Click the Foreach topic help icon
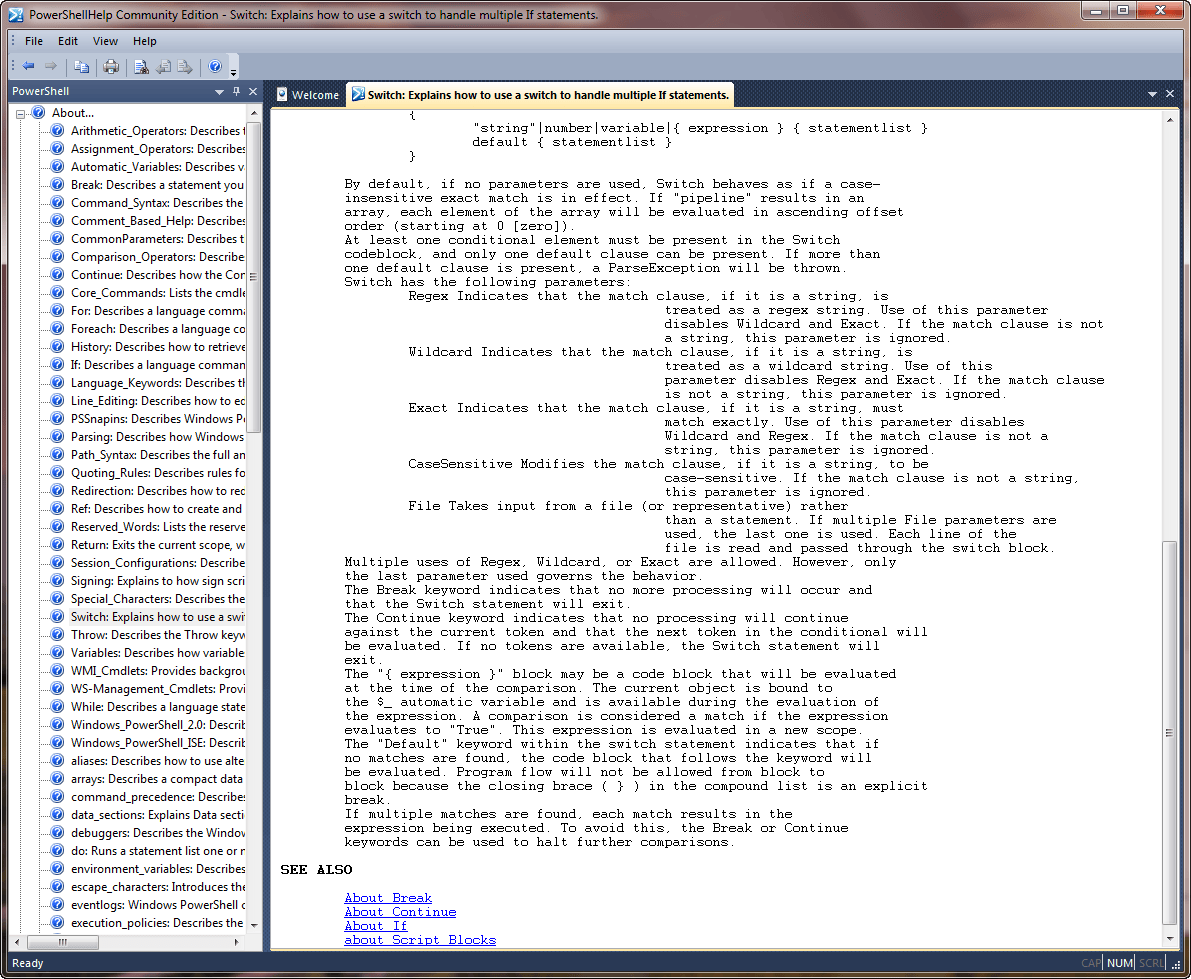 (x=57, y=329)
